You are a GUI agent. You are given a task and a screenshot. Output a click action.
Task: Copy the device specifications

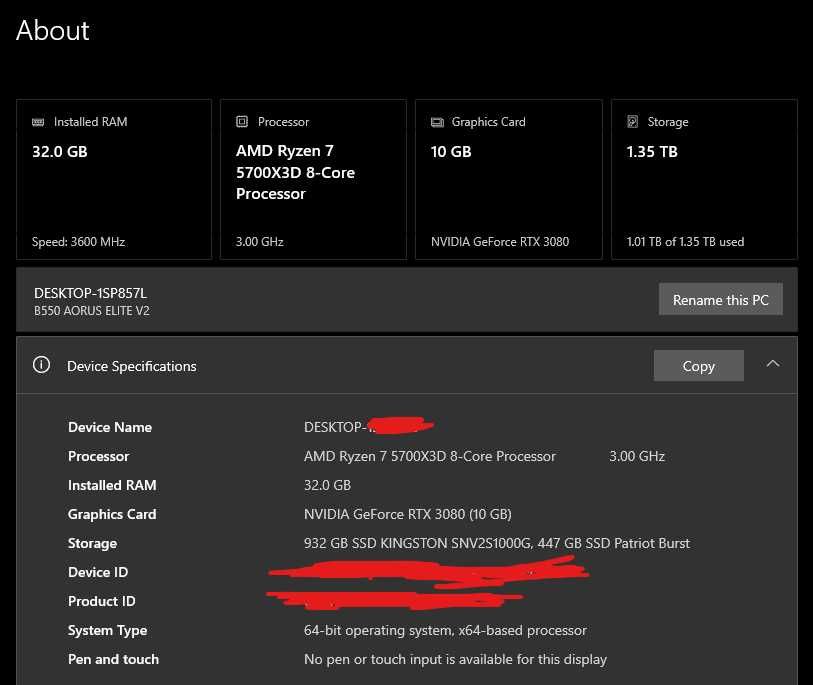pos(698,366)
